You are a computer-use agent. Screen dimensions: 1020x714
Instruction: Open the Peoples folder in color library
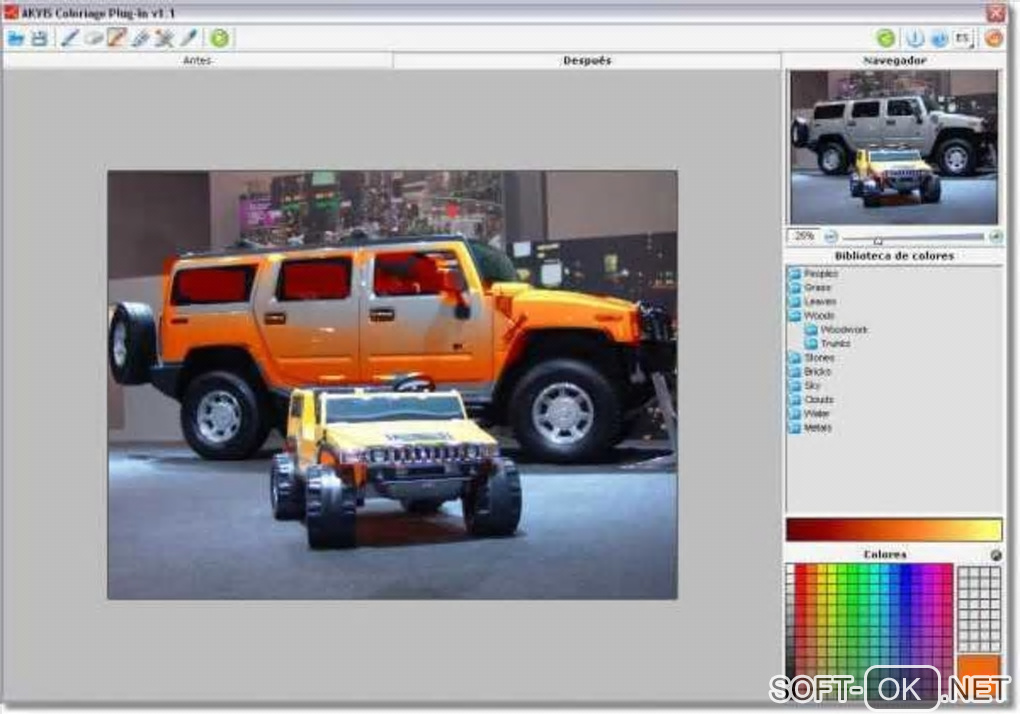click(813, 274)
